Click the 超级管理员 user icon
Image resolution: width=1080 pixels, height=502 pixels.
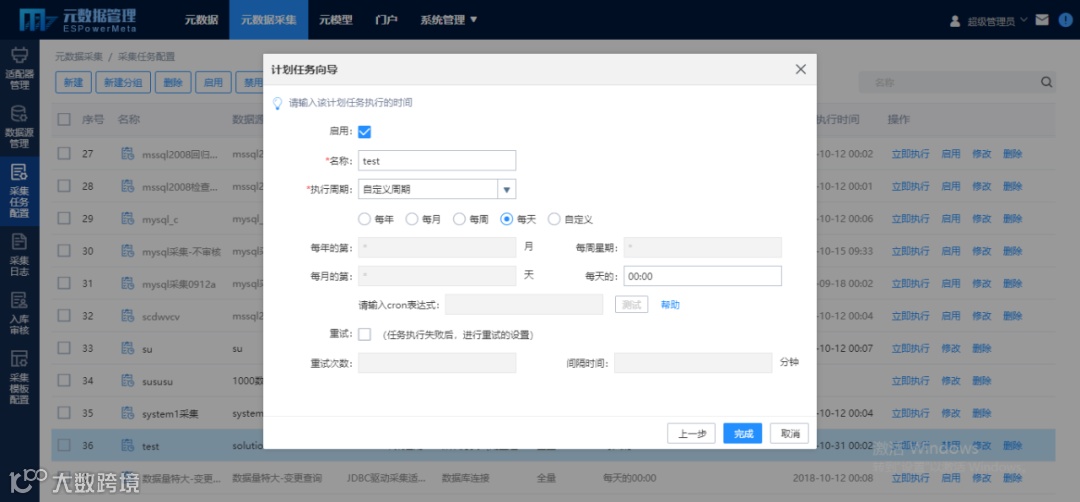pyautogui.click(x=955, y=21)
